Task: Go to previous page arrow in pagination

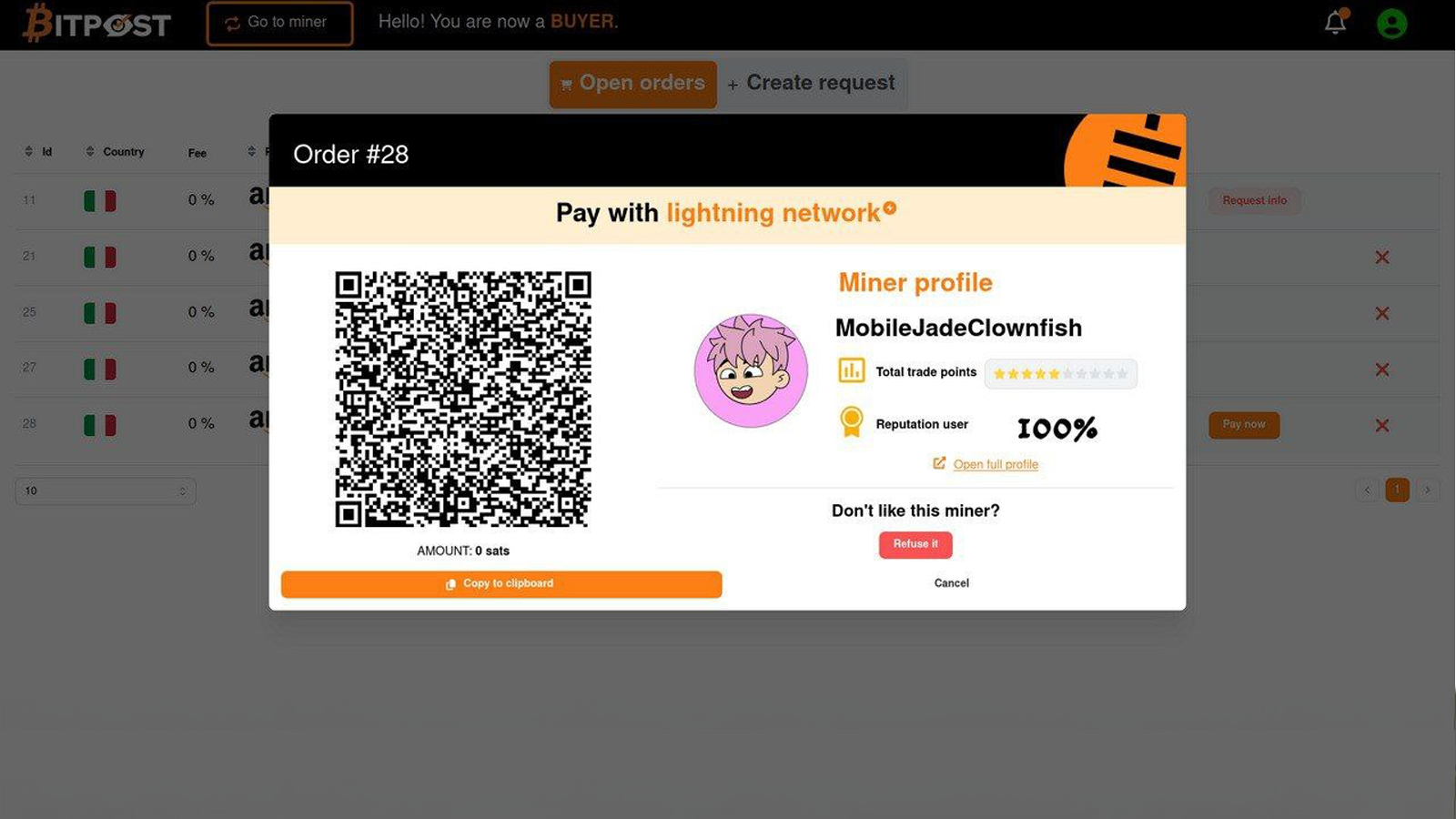Action: click(1367, 490)
